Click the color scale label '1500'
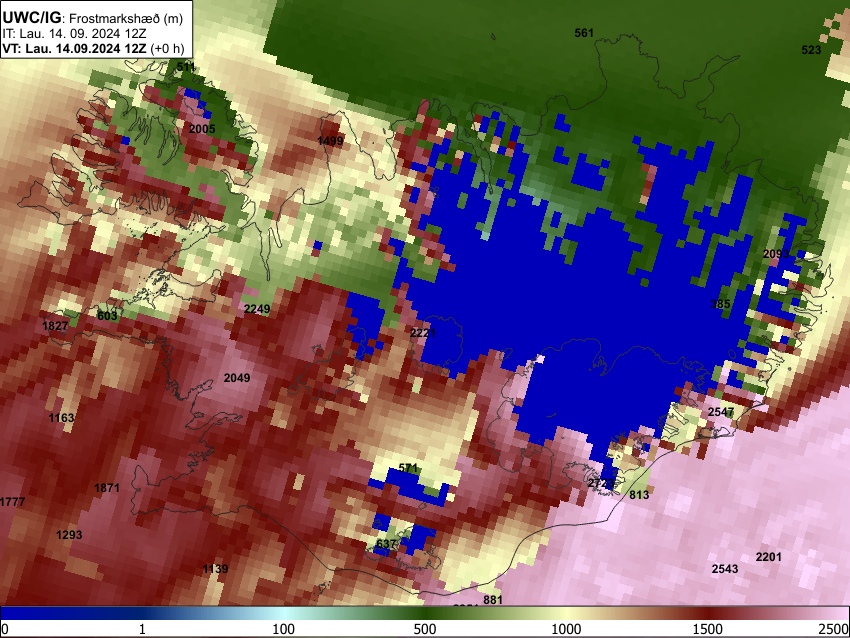 [x=708, y=629]
